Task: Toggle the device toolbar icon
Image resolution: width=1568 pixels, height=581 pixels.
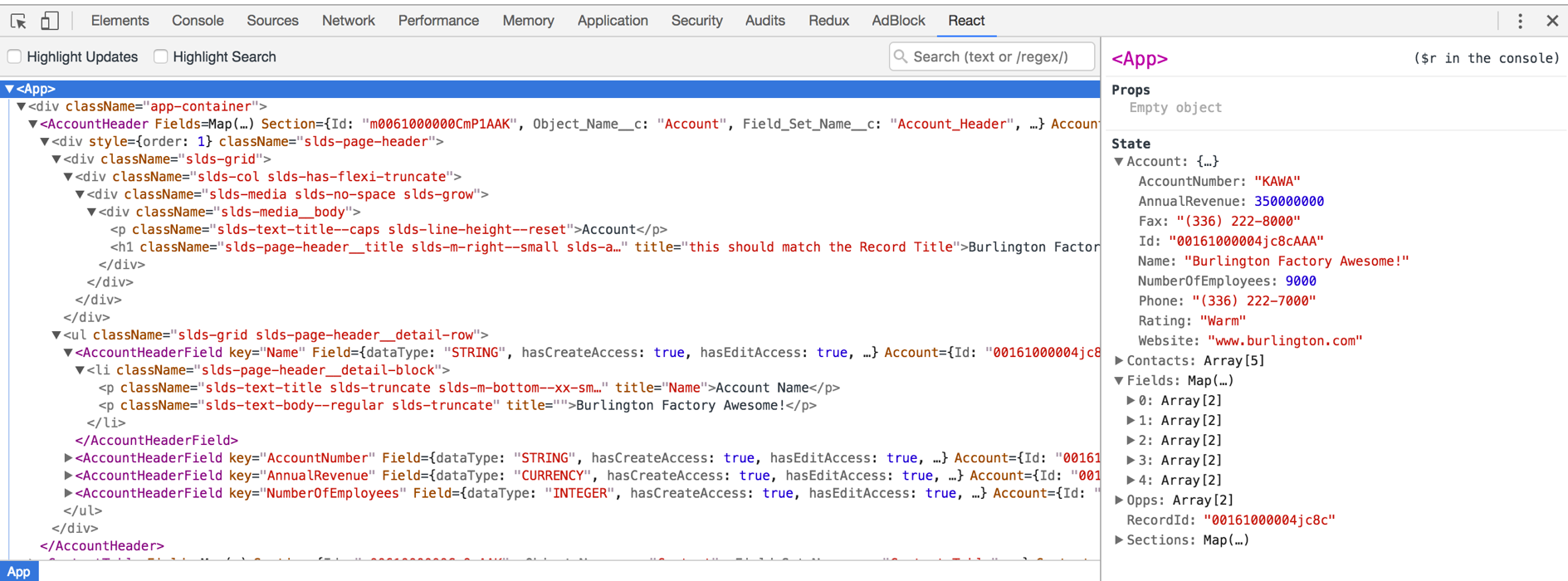Action: click(x=50, y=21)
